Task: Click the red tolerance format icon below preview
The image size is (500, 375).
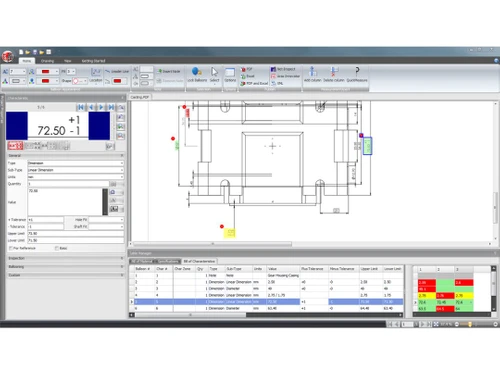Action: pos(15,146)
